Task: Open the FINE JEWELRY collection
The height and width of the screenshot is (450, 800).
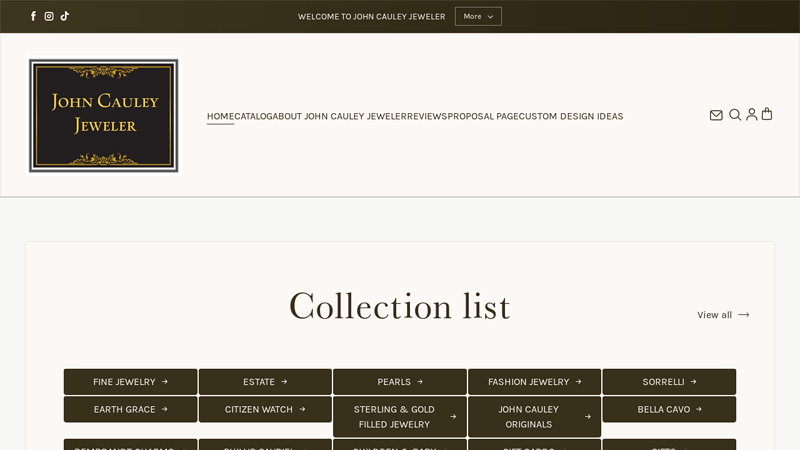Action: click(x=130, y=382)
